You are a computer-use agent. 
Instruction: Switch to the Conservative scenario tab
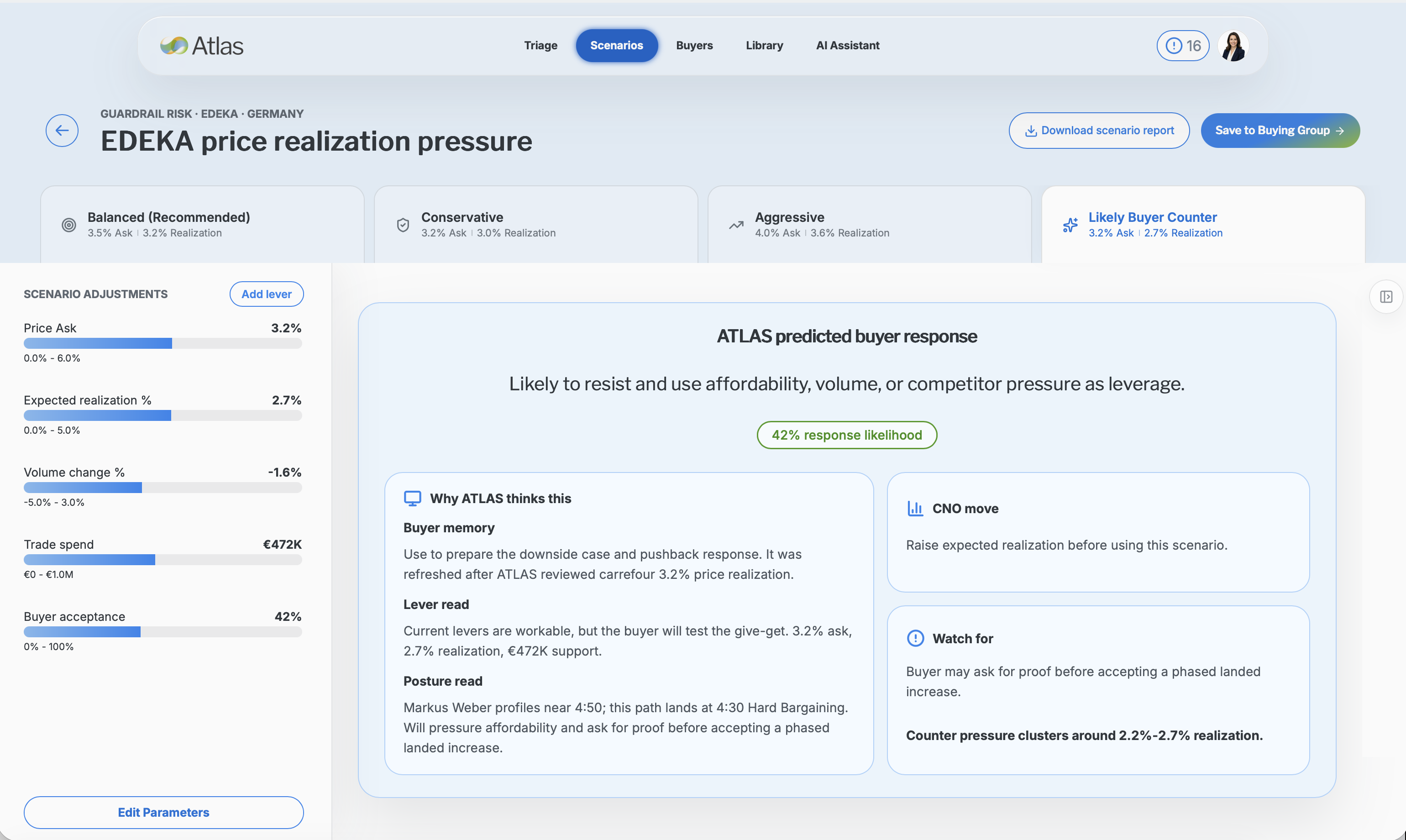tap(536, 225)
